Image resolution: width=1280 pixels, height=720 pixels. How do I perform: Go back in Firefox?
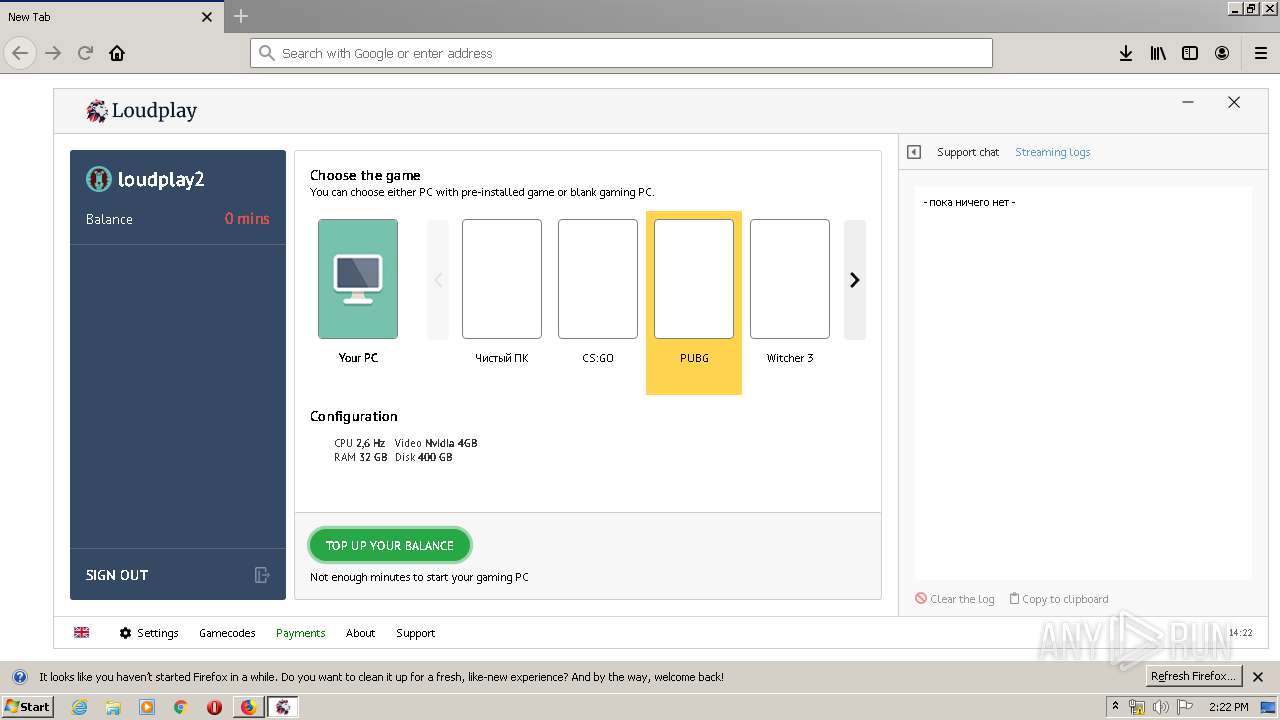20,53
